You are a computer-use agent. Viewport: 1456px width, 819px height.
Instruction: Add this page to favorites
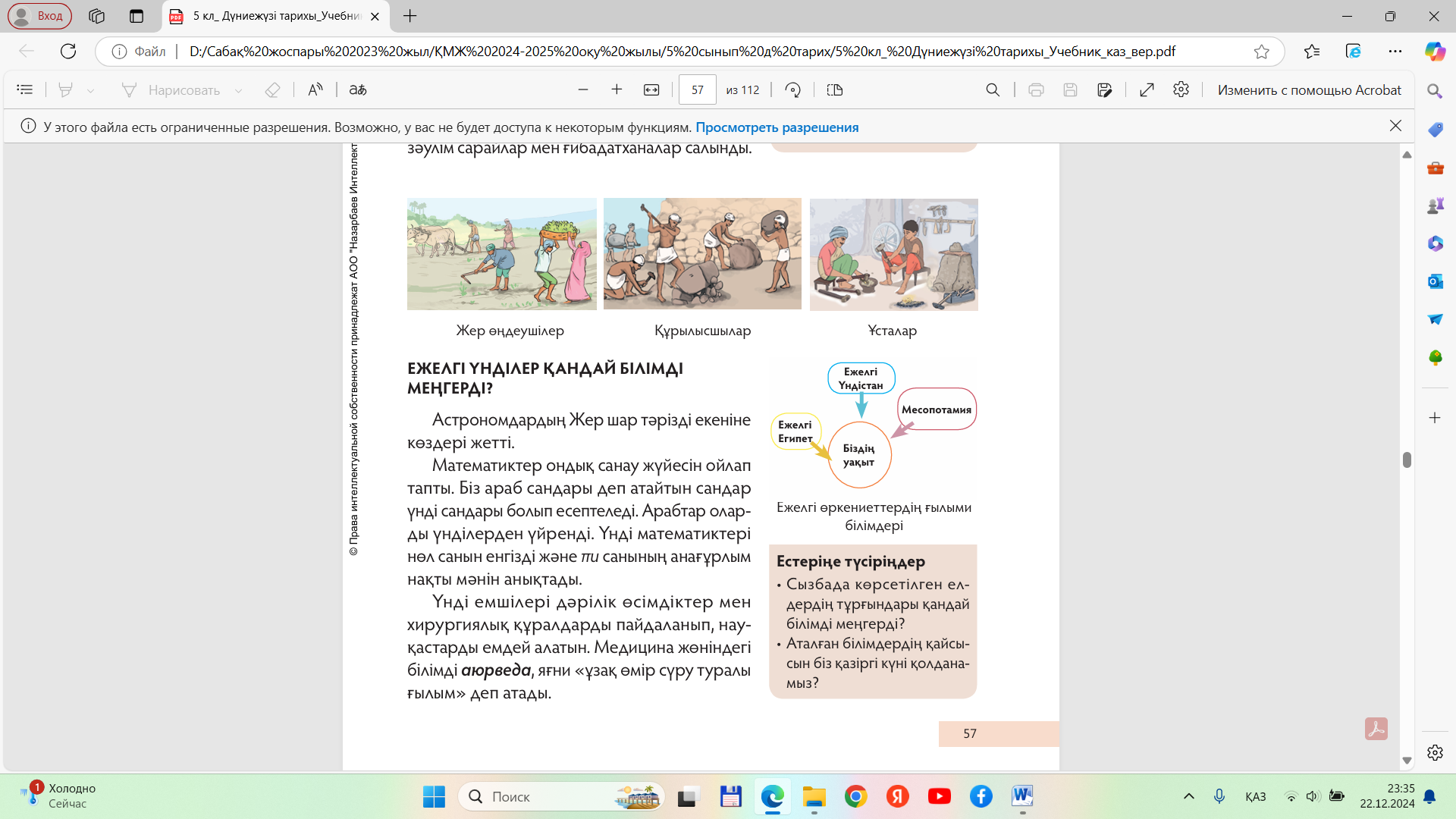tap(1261, 52)
